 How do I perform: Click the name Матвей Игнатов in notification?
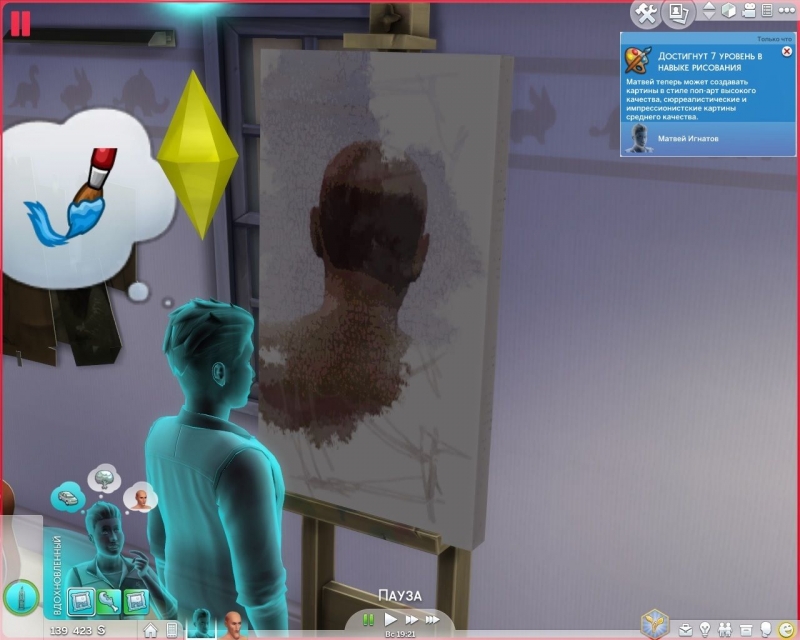coord(688,138)
